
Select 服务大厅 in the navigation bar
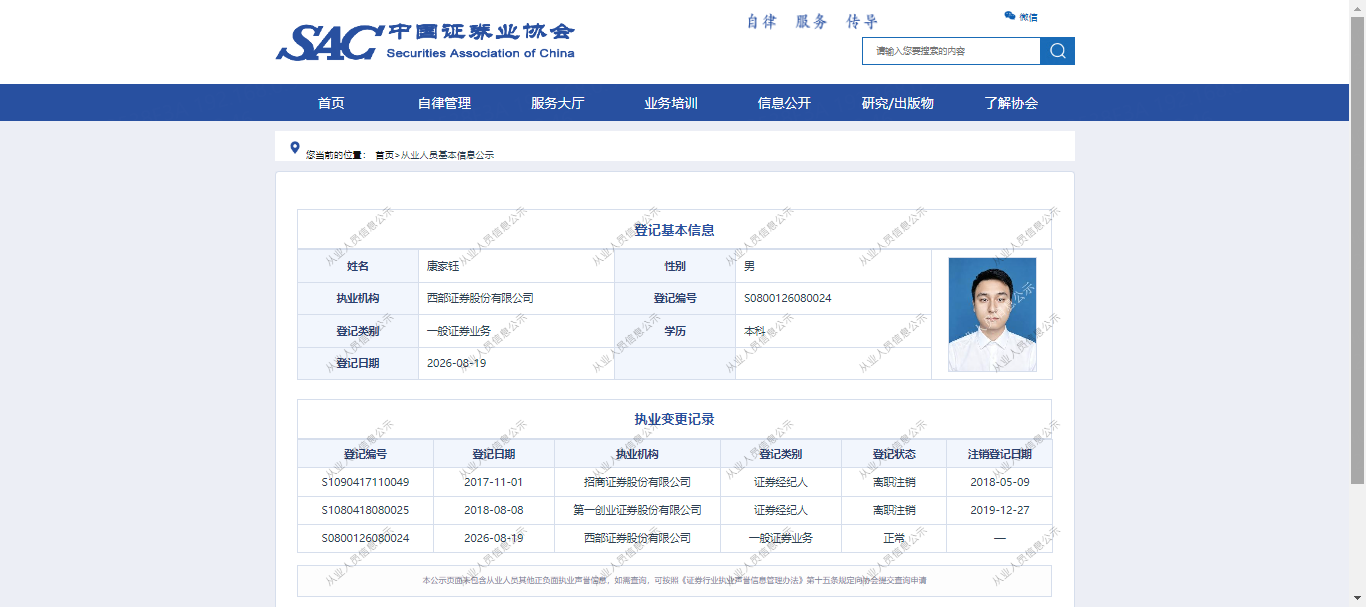coord(557,103)
